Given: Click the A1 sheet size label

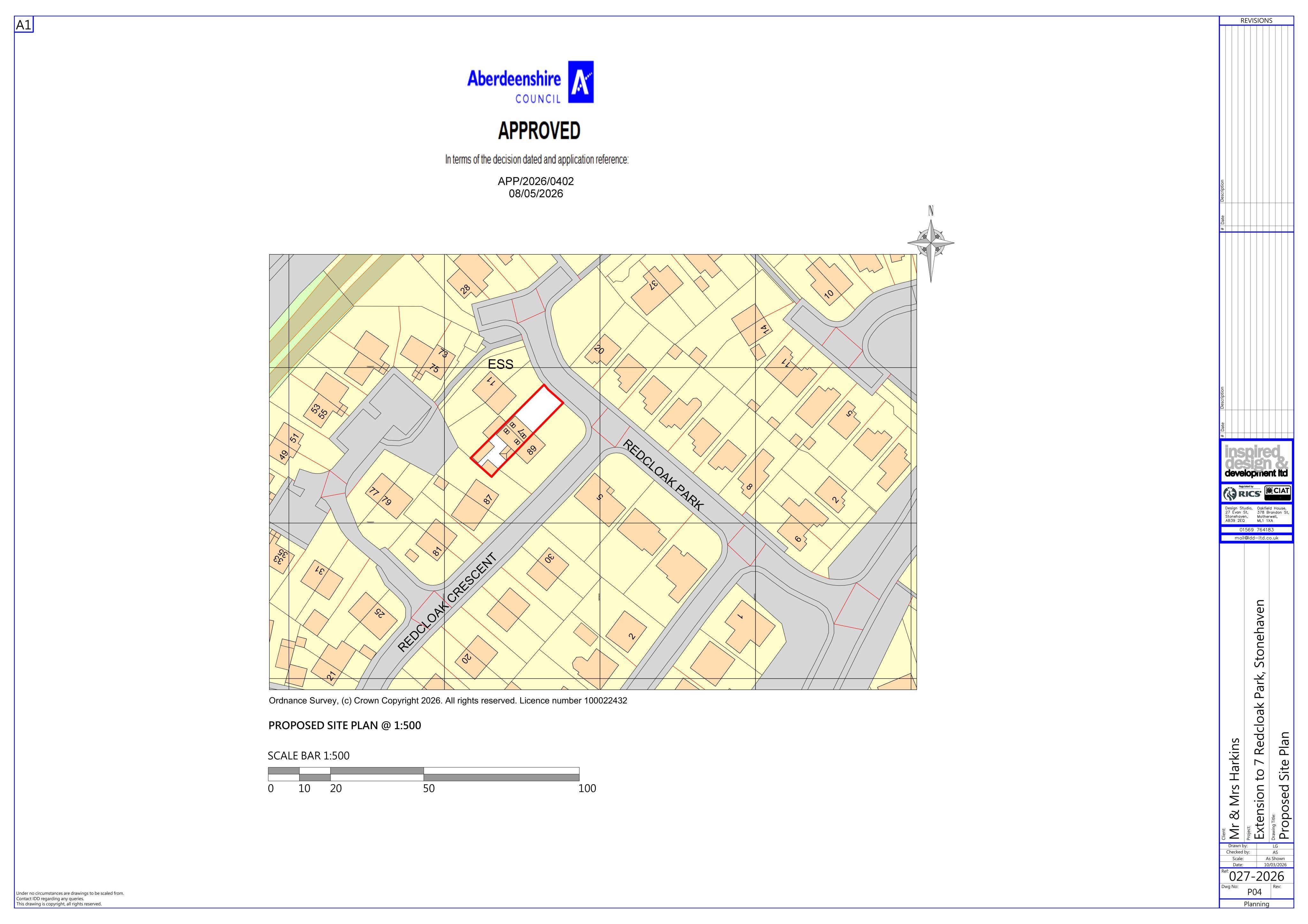Looking at the screenshot, I should click(24, 25).
